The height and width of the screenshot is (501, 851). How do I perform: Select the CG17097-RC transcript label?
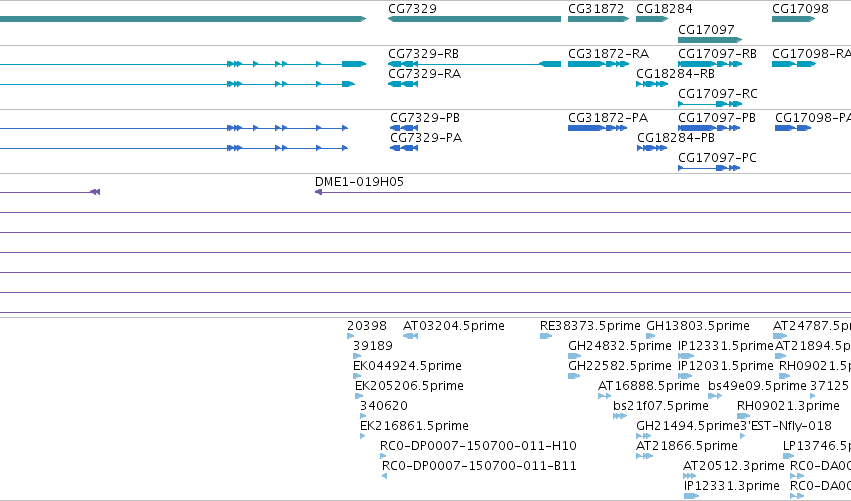coord(717,94)
